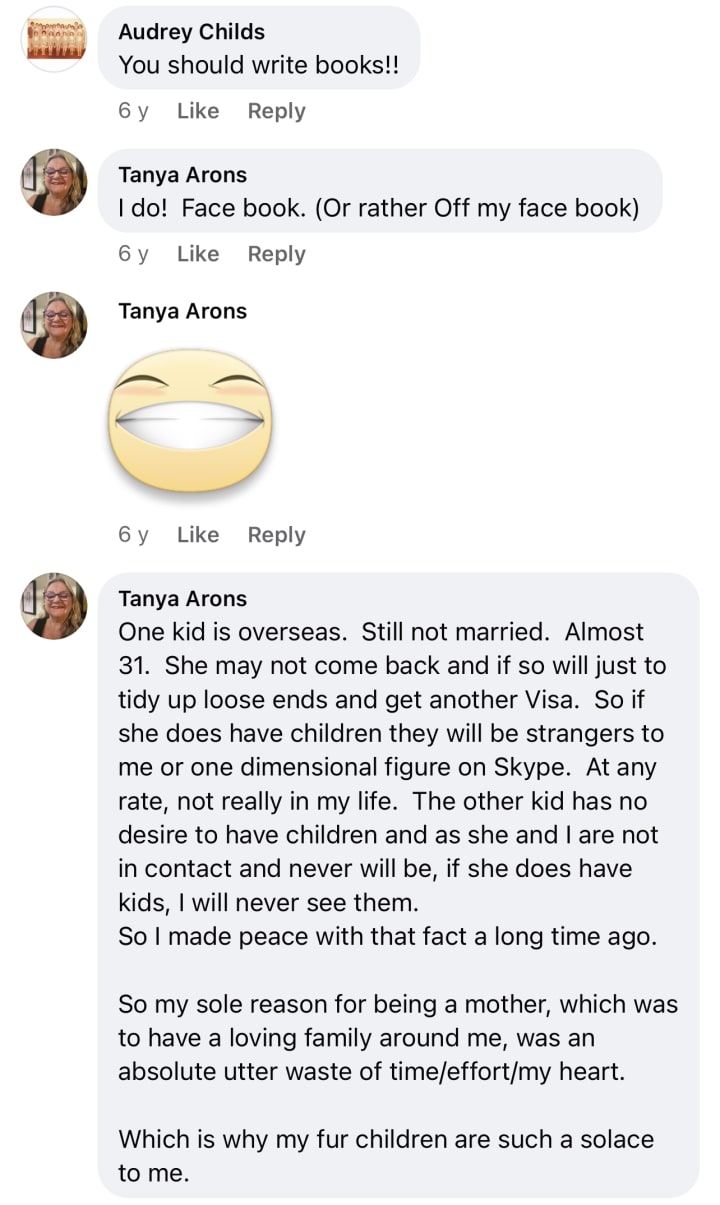720x1205 pixels.
Task: Like the "Off my face book" comment
Action: tap(198, 254)
